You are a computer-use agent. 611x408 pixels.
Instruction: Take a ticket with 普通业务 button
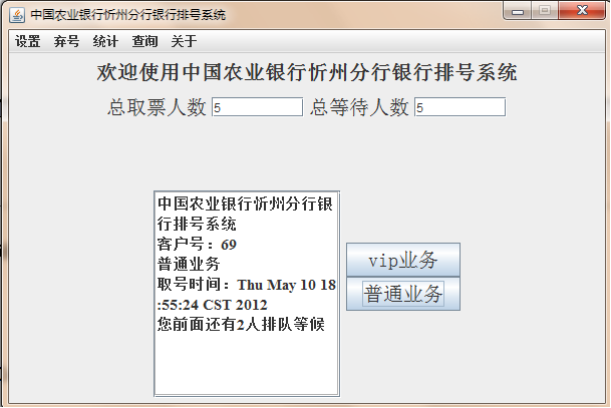coord(403,294)
